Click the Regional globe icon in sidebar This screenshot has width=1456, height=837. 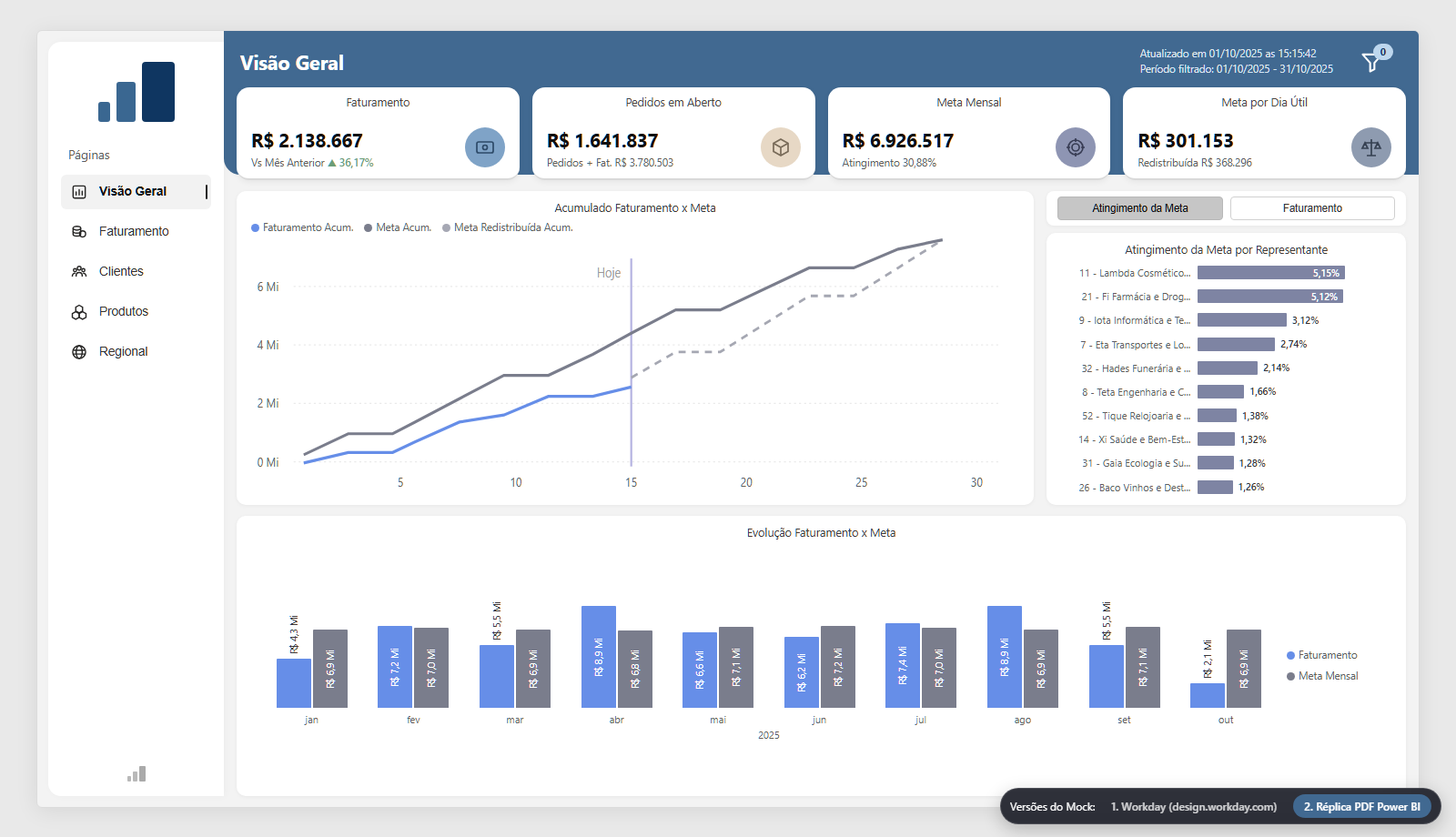click(79, 352)
